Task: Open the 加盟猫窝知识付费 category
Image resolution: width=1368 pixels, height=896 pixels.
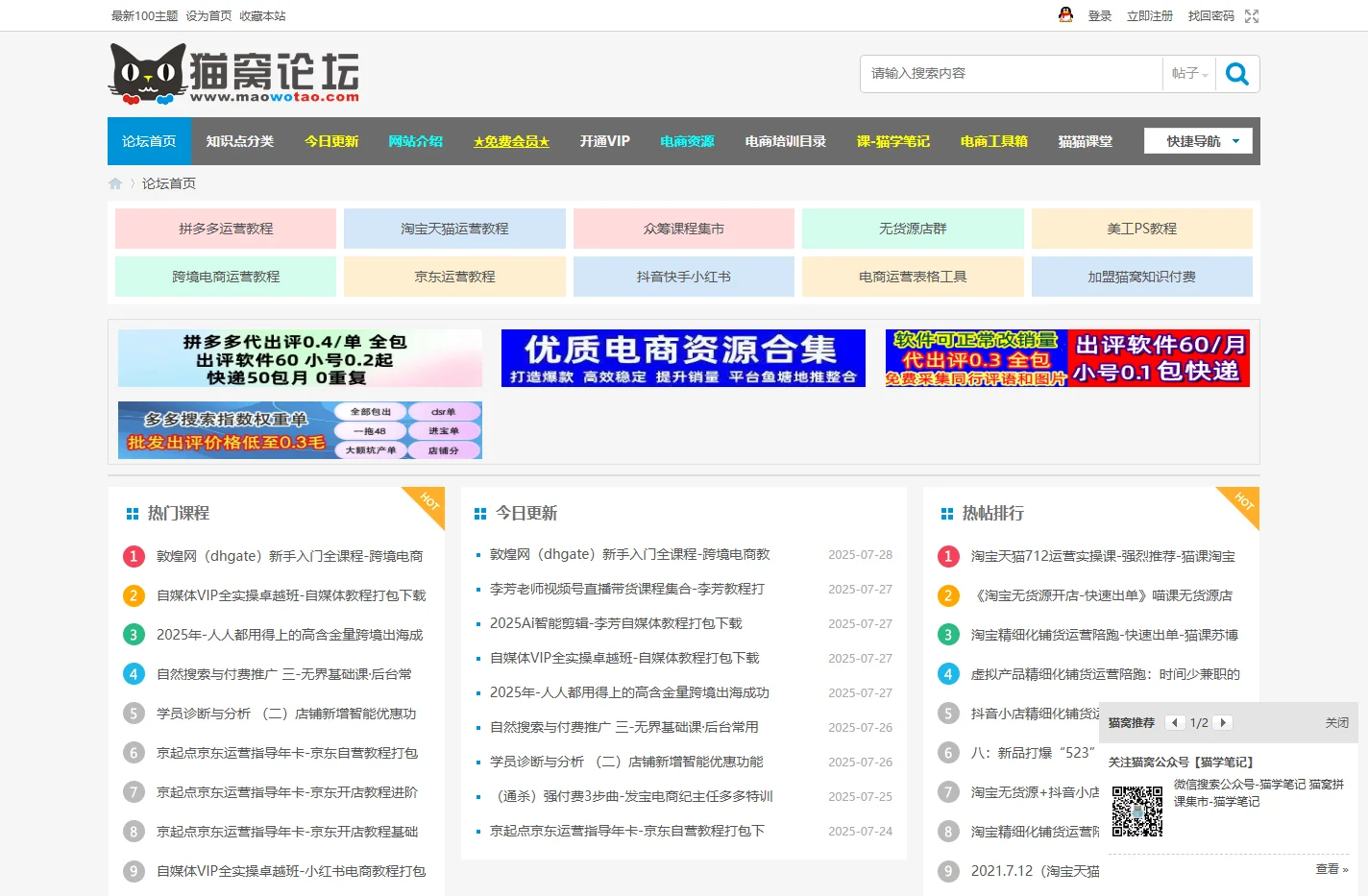Action: pos(1142,277)
